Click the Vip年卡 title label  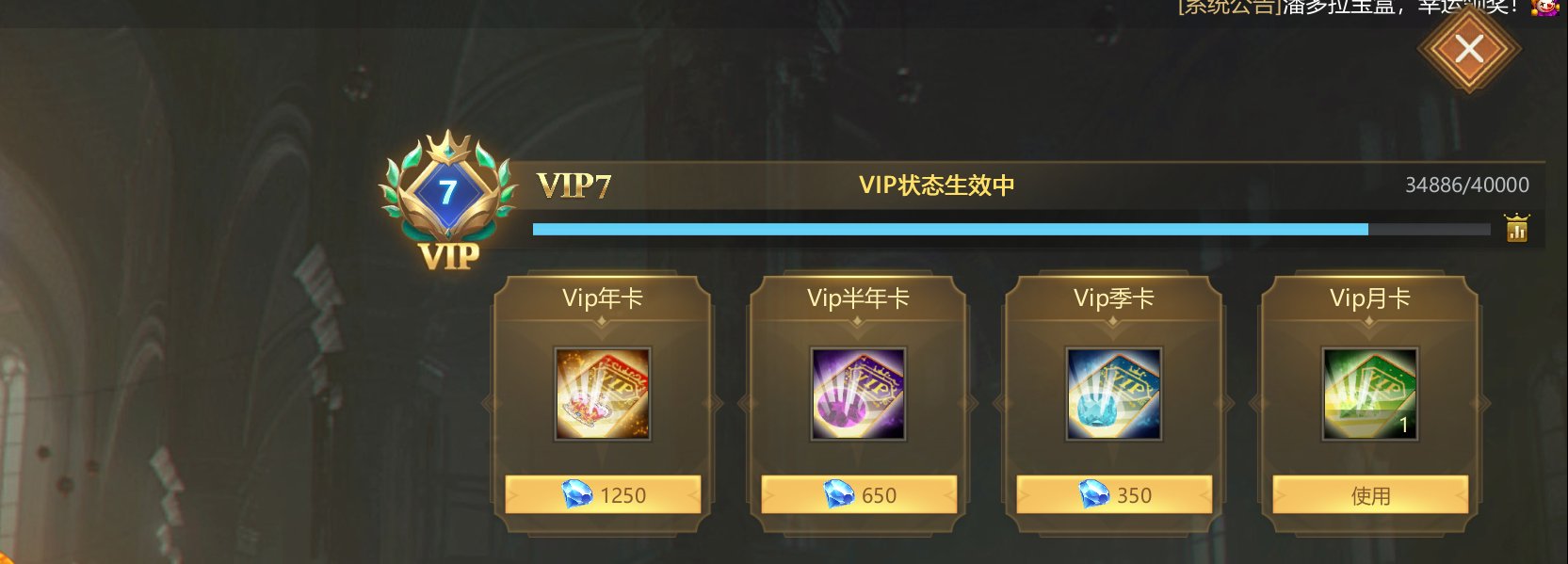pos(603,298)
